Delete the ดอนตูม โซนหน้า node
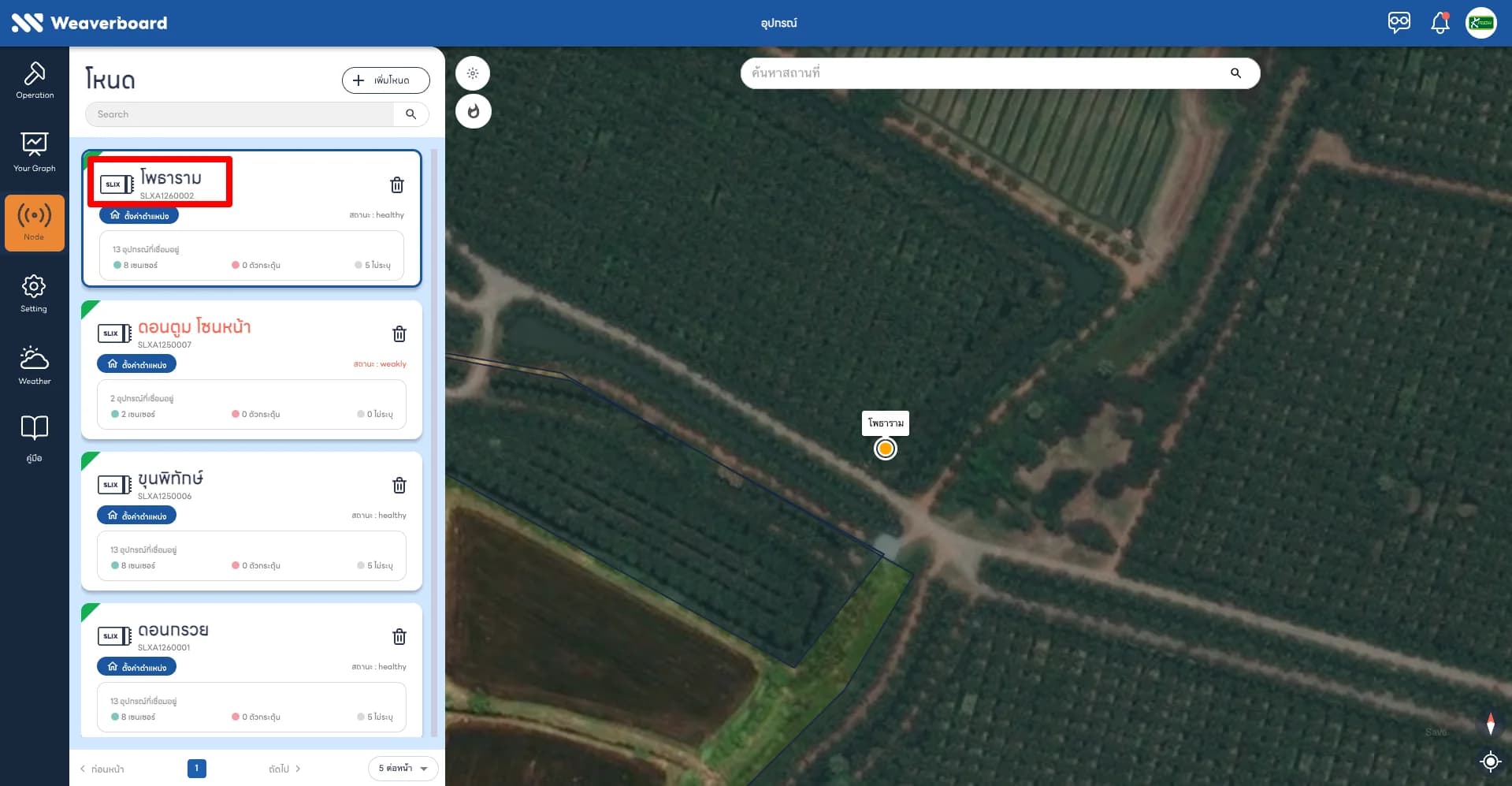This screenshot has height=786, width=1512. (x=399, y=333)
